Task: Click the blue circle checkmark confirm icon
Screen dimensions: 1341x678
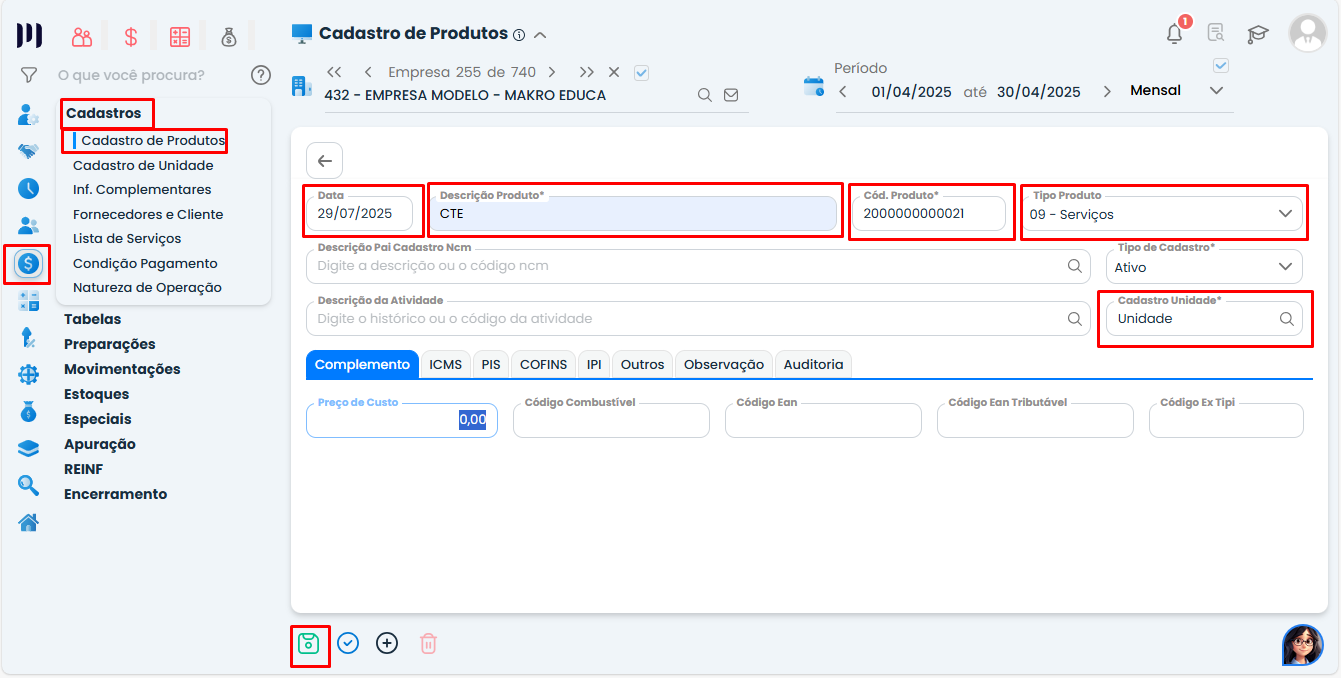Action: click(348, 644)
